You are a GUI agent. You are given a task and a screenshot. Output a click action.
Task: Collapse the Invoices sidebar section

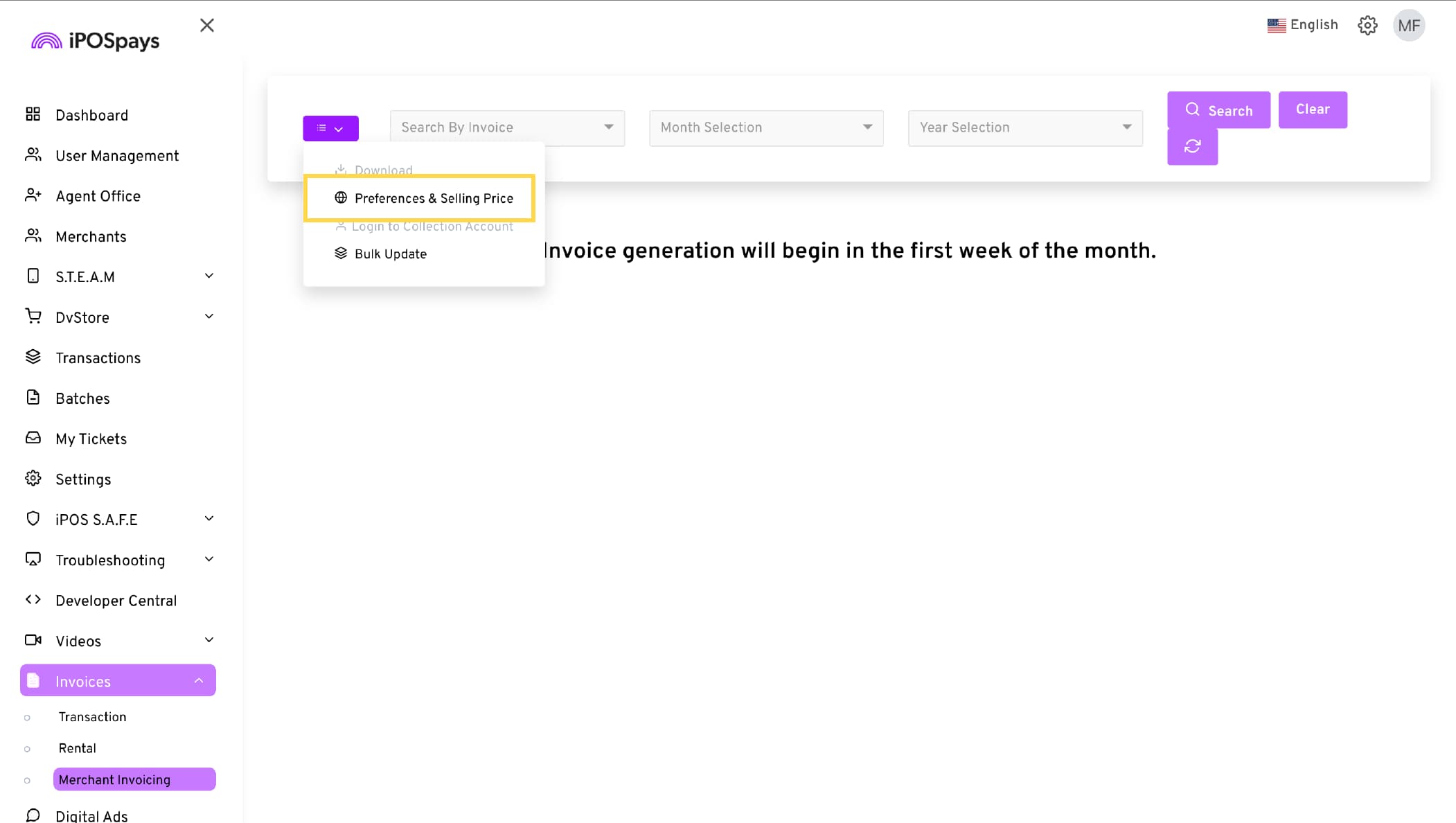pyautogui.click(x=199, y=681)
